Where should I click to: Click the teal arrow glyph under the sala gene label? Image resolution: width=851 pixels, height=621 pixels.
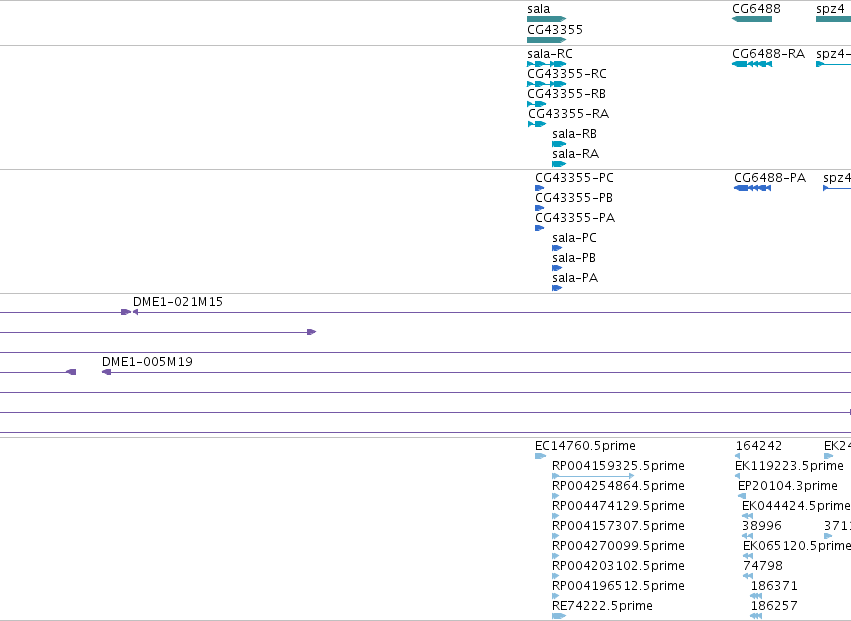click(x=547, y=19)
